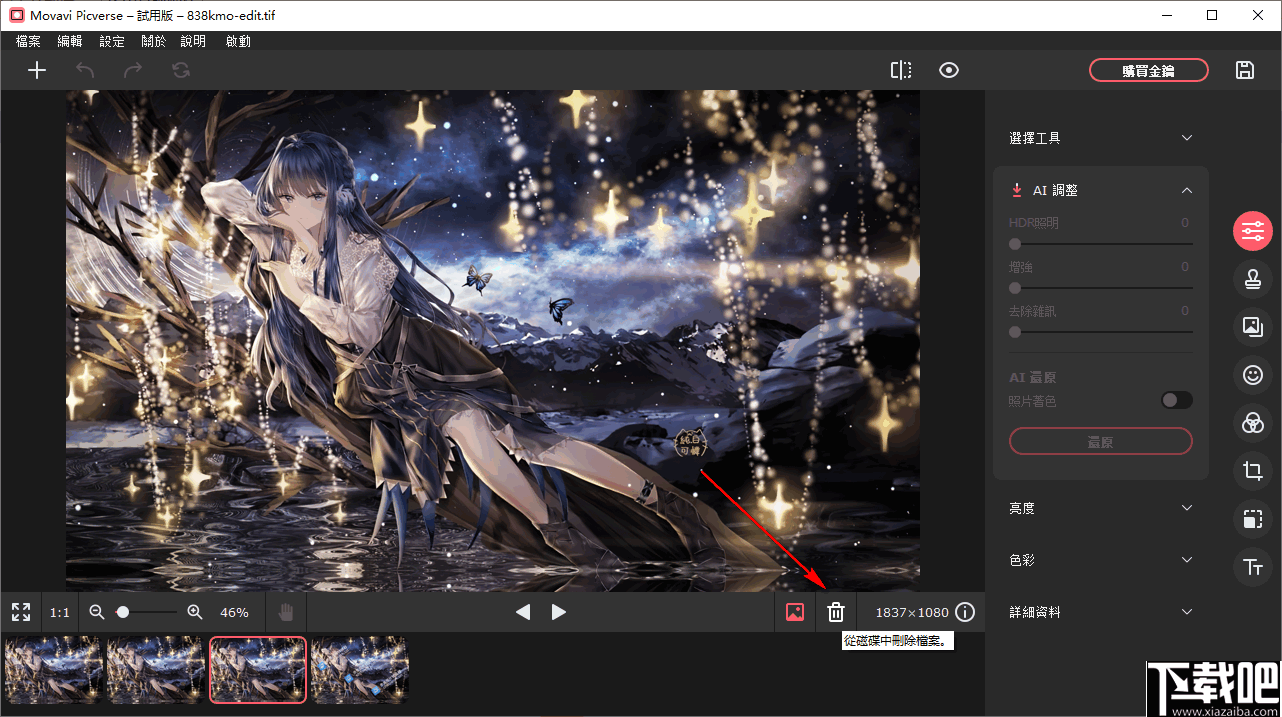Open the 說明 menu
1282x717 pixels.
[x=193, y=41]
